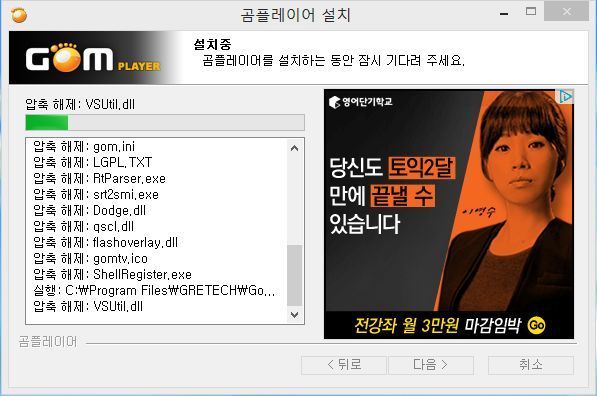
Task: Click the GOM Player orange paw icon in title bar
Action: coord(19,15)
